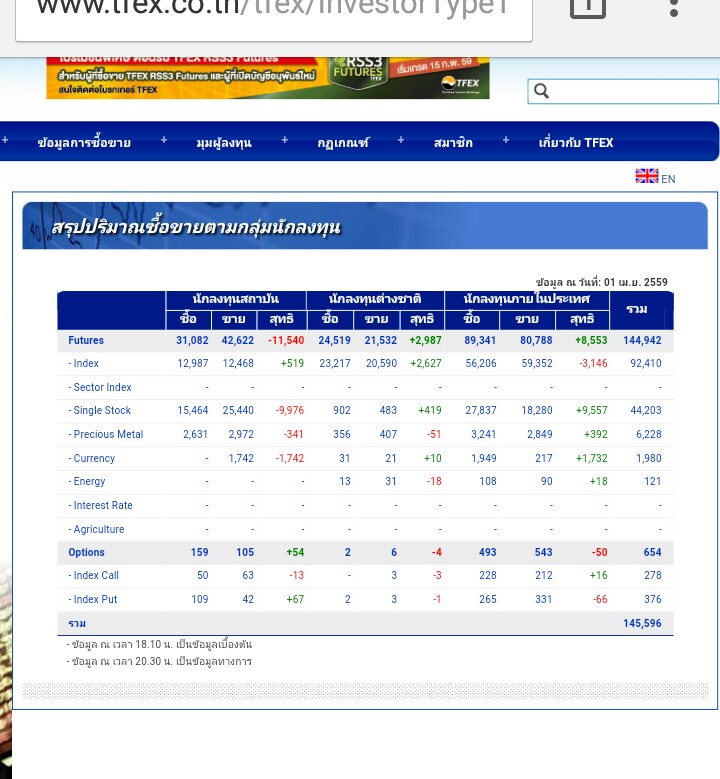Viewport: 720px width, 779px height.
Task: Switch language via EN link
Action: [x=668, y=179]
